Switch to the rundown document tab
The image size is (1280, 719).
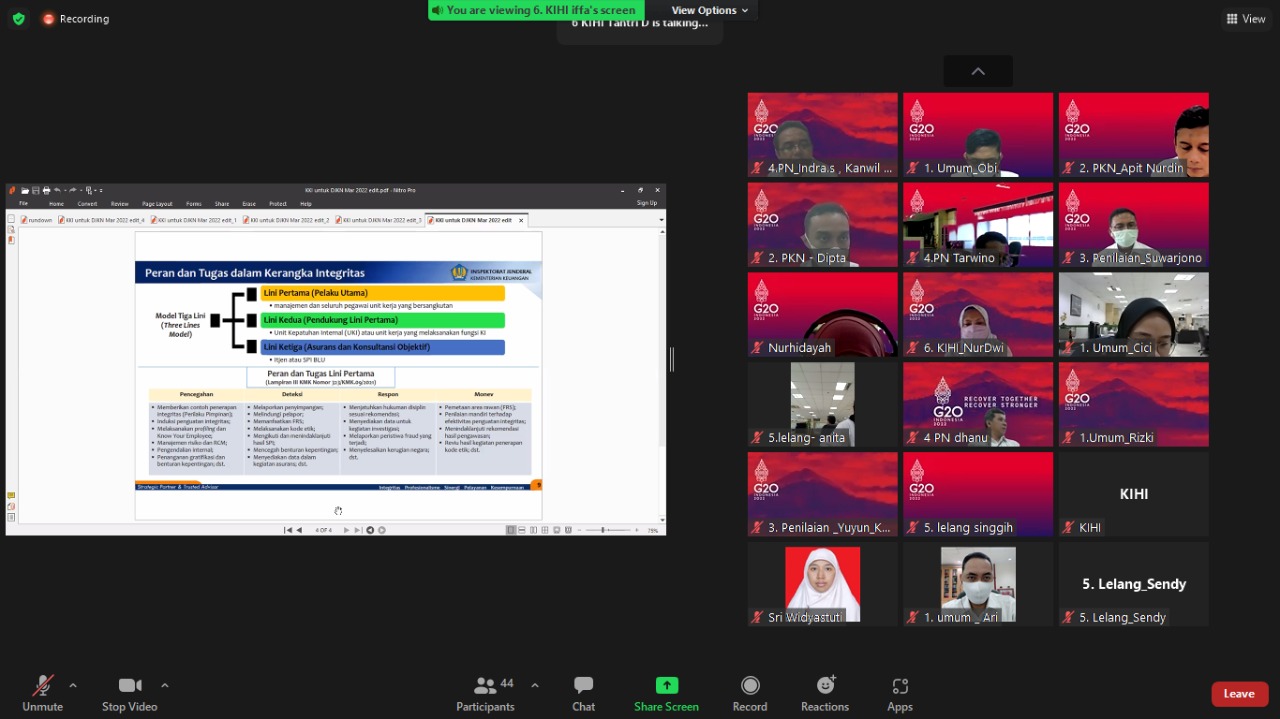(x=37, y=220)
